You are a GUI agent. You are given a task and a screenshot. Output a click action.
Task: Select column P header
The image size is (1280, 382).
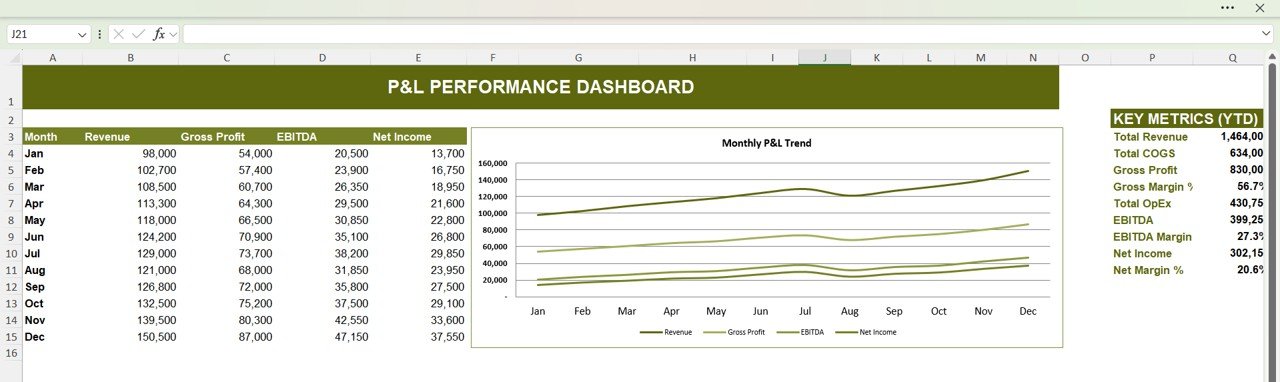1151,58
